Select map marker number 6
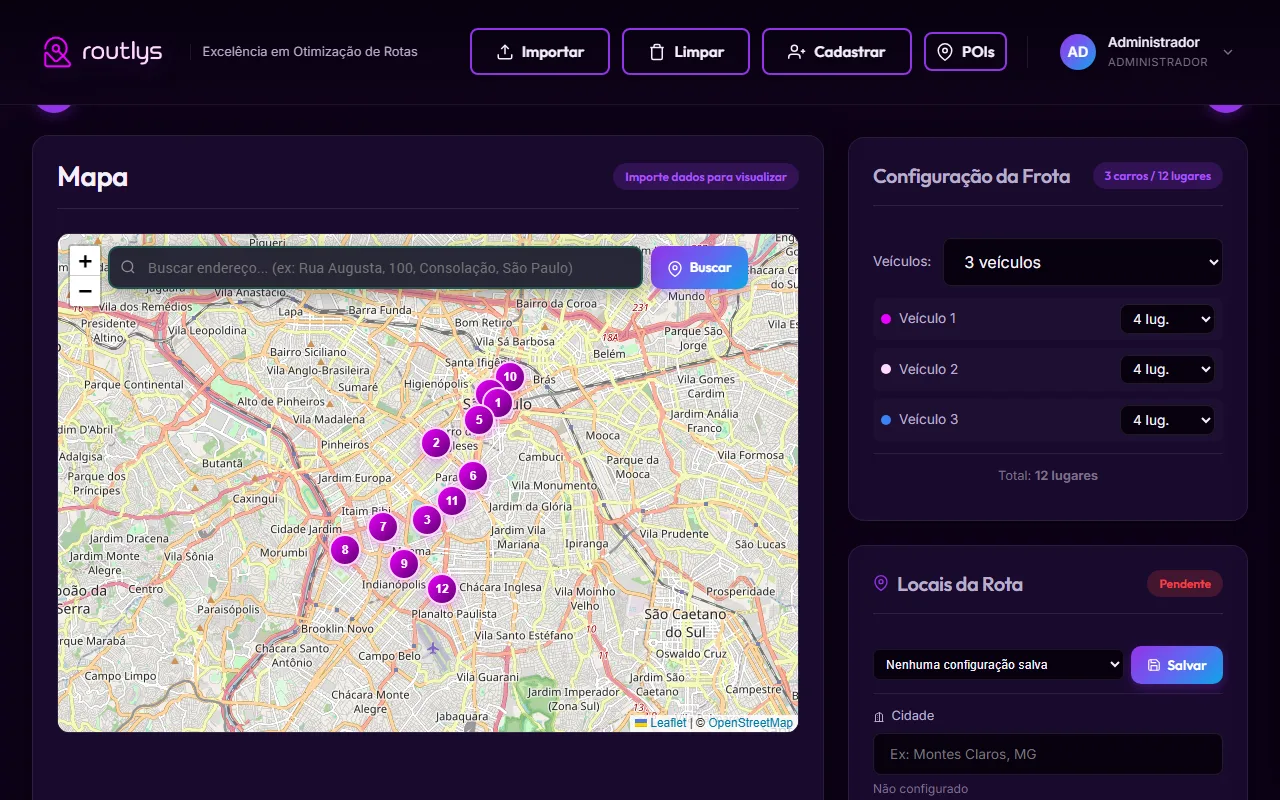This screenshot has width=1280, height=800. (473, 476)
